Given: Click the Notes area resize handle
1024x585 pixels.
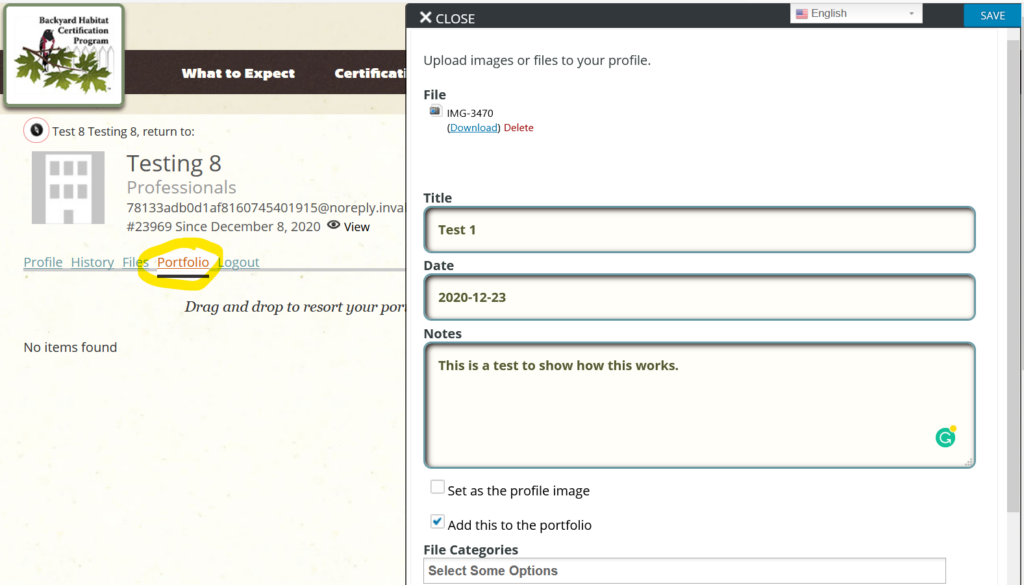Looking at the screenshot, I should 968,462.
